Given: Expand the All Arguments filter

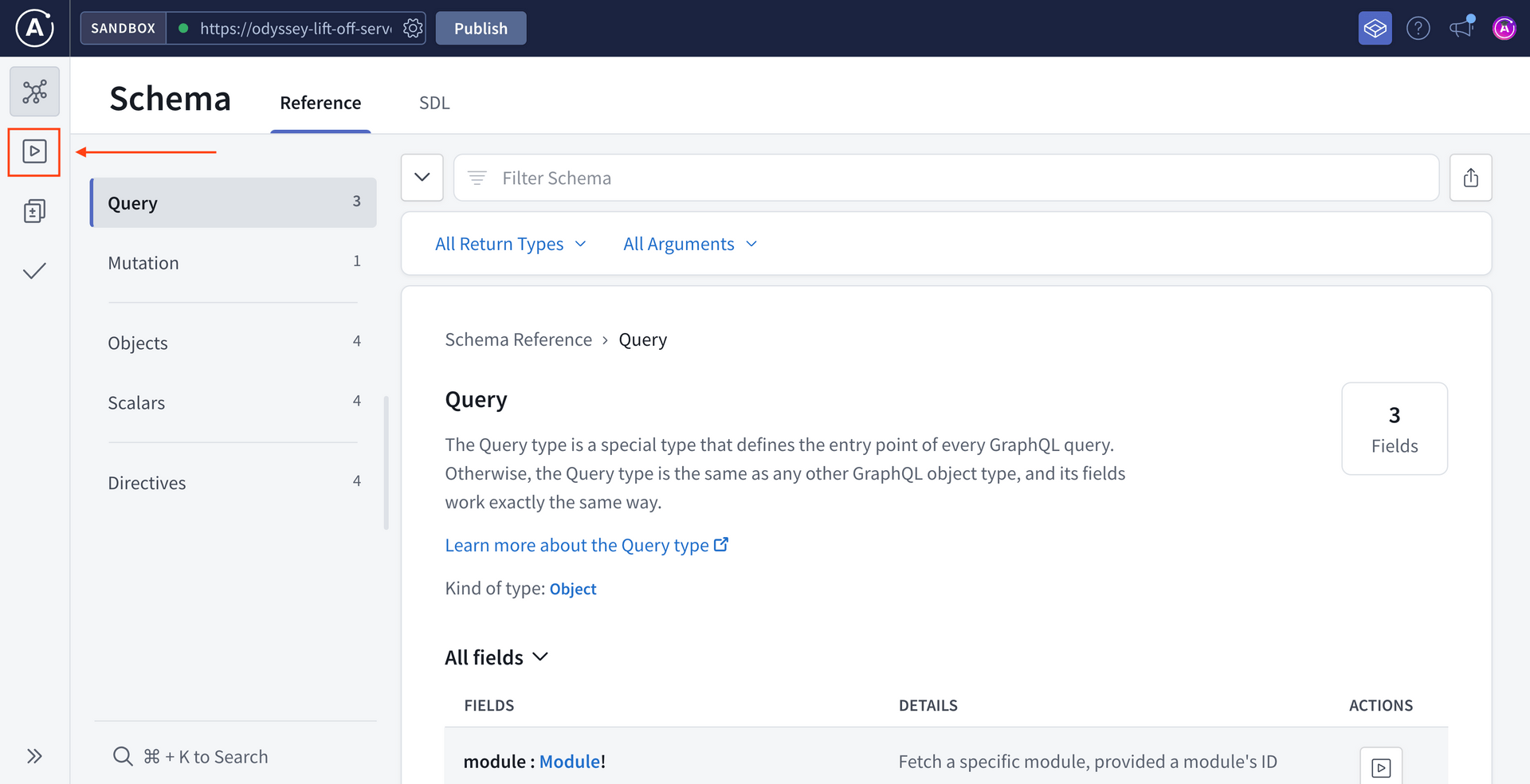Looking at the screenshot, I should coord(688,243).
